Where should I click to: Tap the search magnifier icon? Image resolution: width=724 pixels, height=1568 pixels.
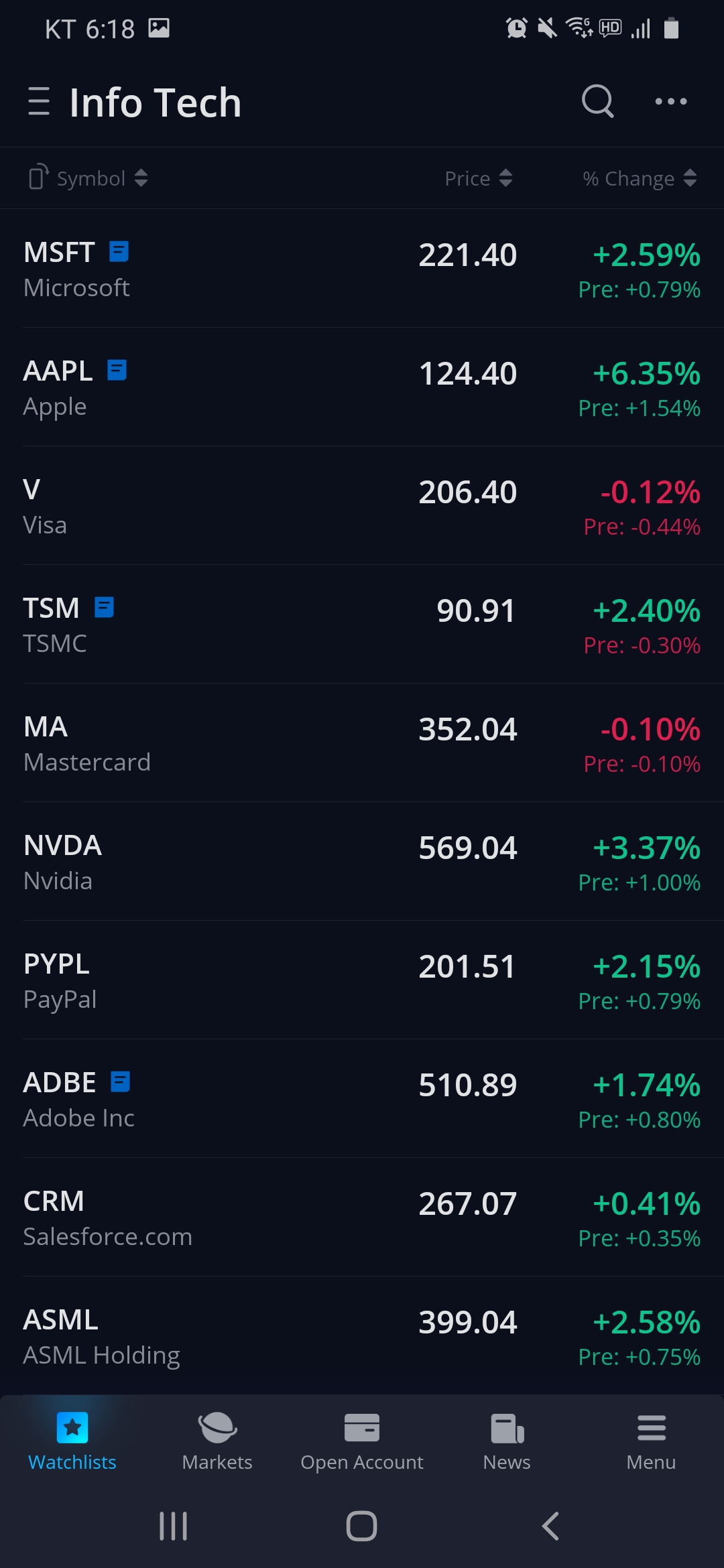[x=597, y=102]
